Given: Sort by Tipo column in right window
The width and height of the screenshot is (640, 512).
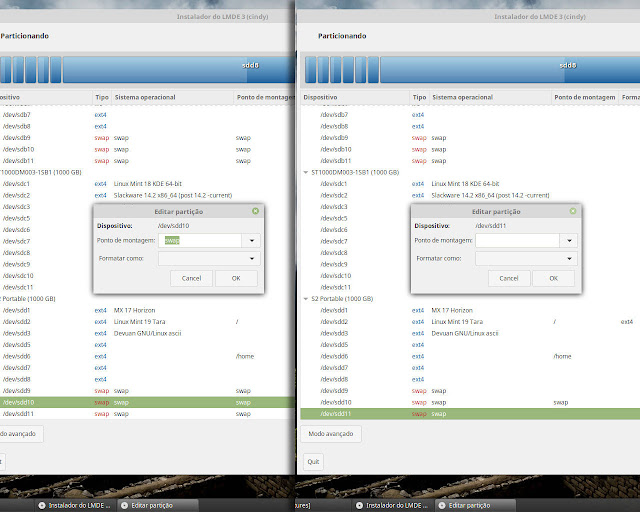Looking at the screenshot, I should click(419, 97).
